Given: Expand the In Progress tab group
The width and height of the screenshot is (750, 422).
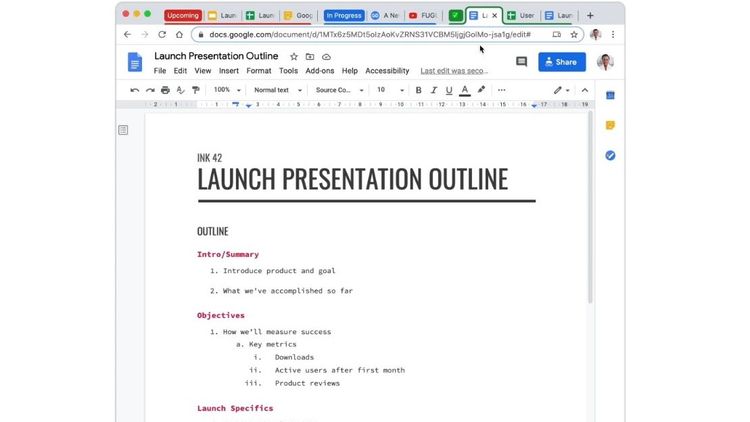Looking at the screenshot, I should point(344,15).
